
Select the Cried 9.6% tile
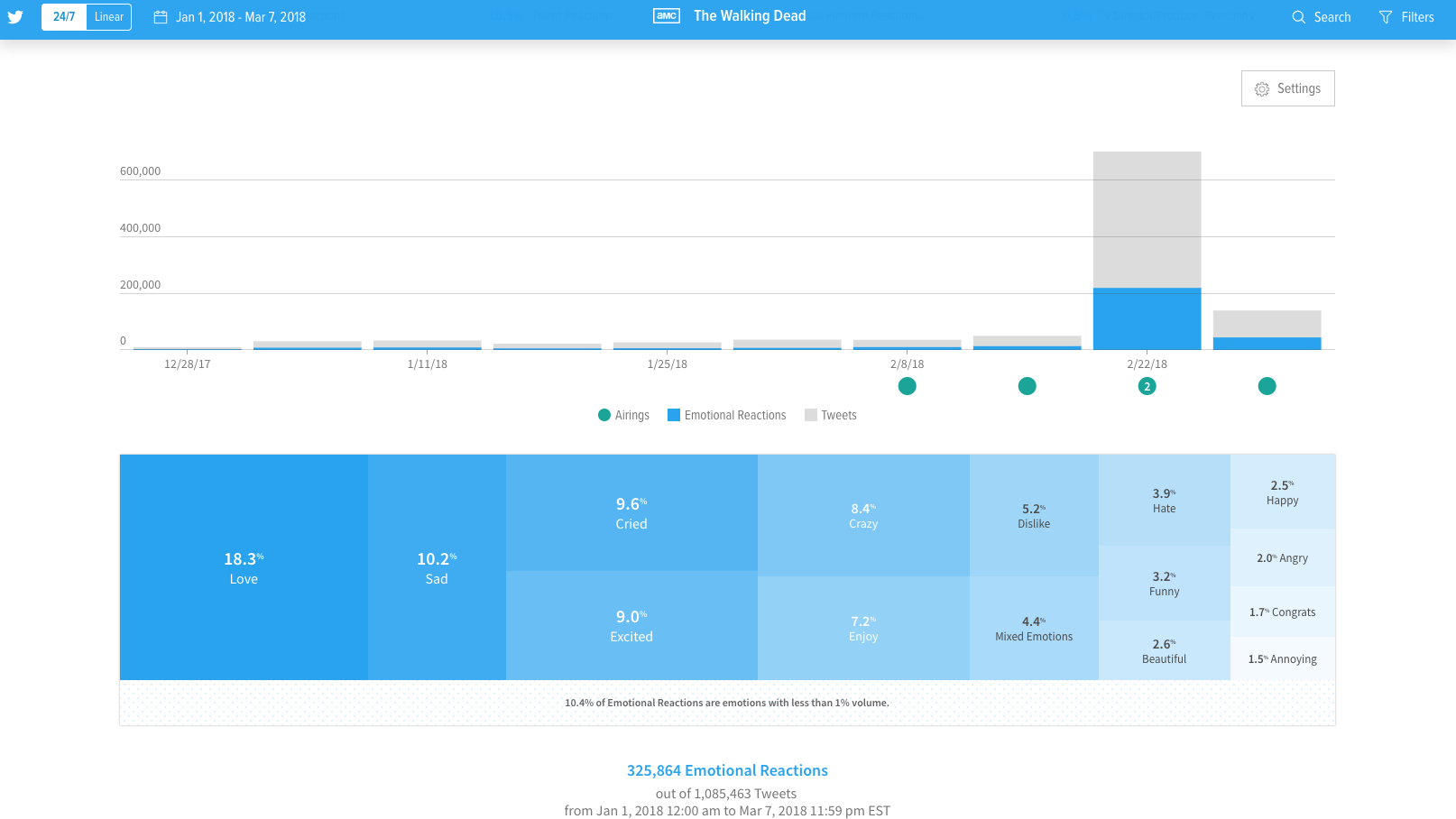pyautogui.click(x=631, y=512)
